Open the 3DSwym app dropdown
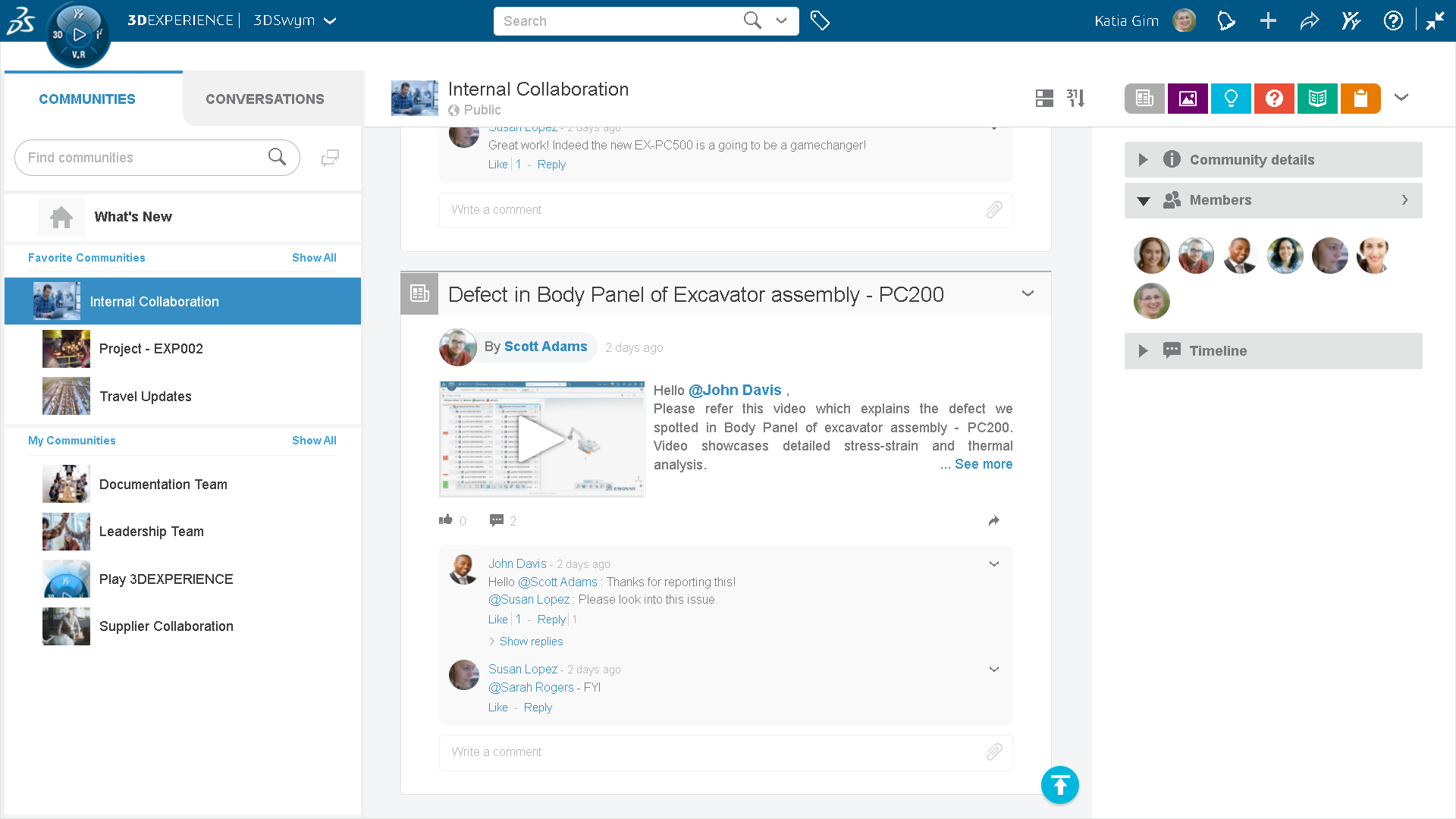The image size is (1456, 819). (330, 20)
